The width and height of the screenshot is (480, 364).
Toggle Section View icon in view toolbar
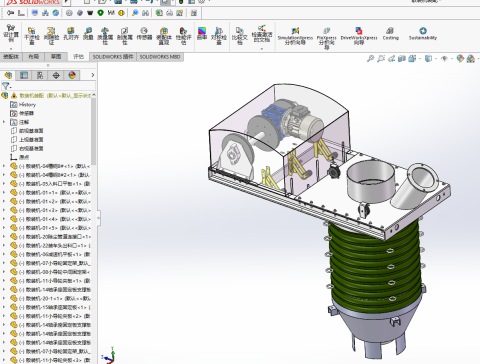pyautogui.click(x=402, y=59)
